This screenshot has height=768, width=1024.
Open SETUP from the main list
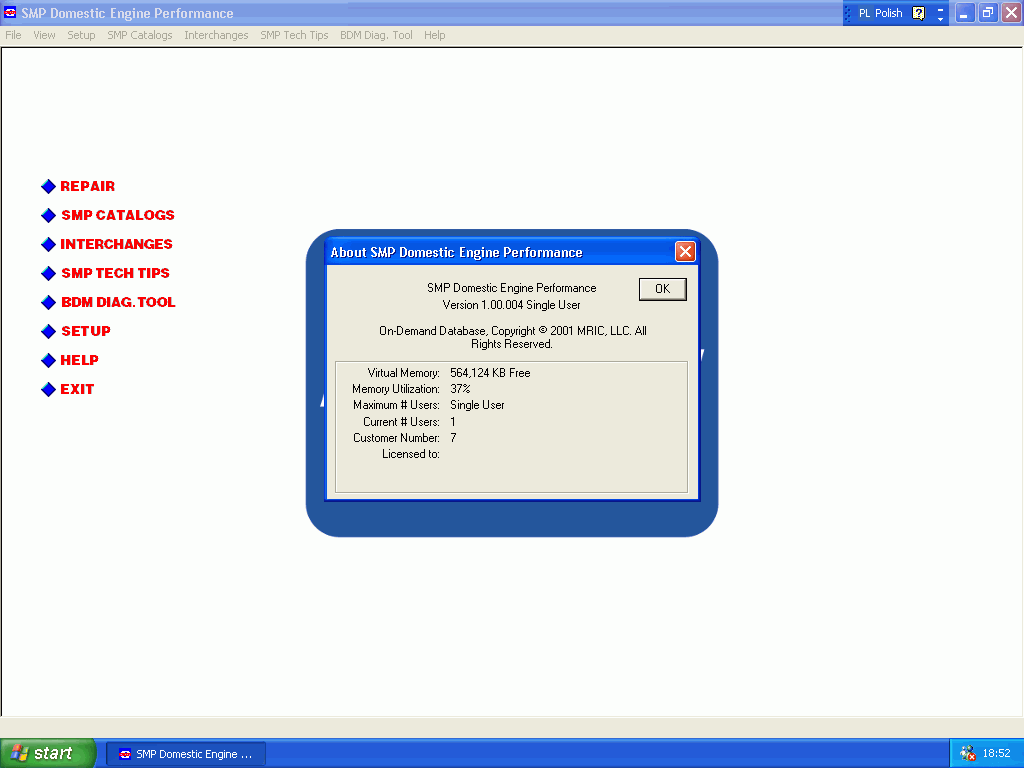click(x=86, y=332)
